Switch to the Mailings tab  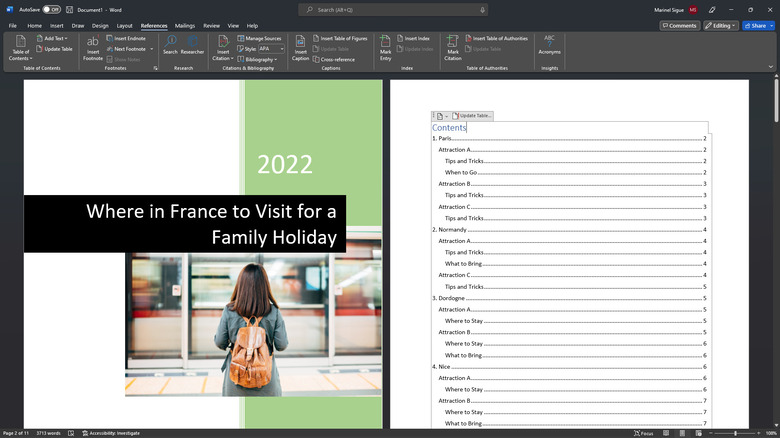[x=185, y=25]
